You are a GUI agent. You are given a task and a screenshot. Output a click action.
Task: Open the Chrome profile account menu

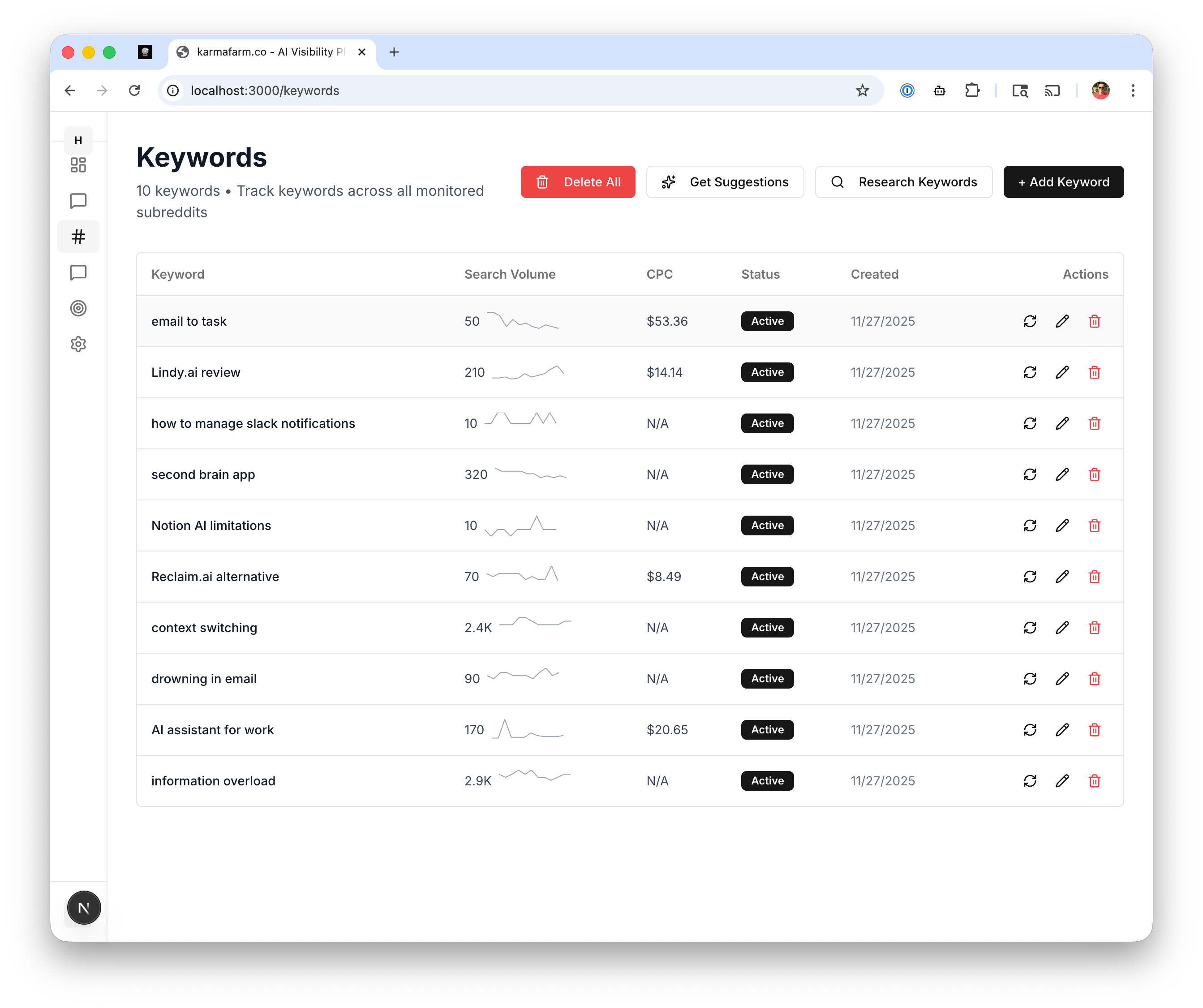1100,90
